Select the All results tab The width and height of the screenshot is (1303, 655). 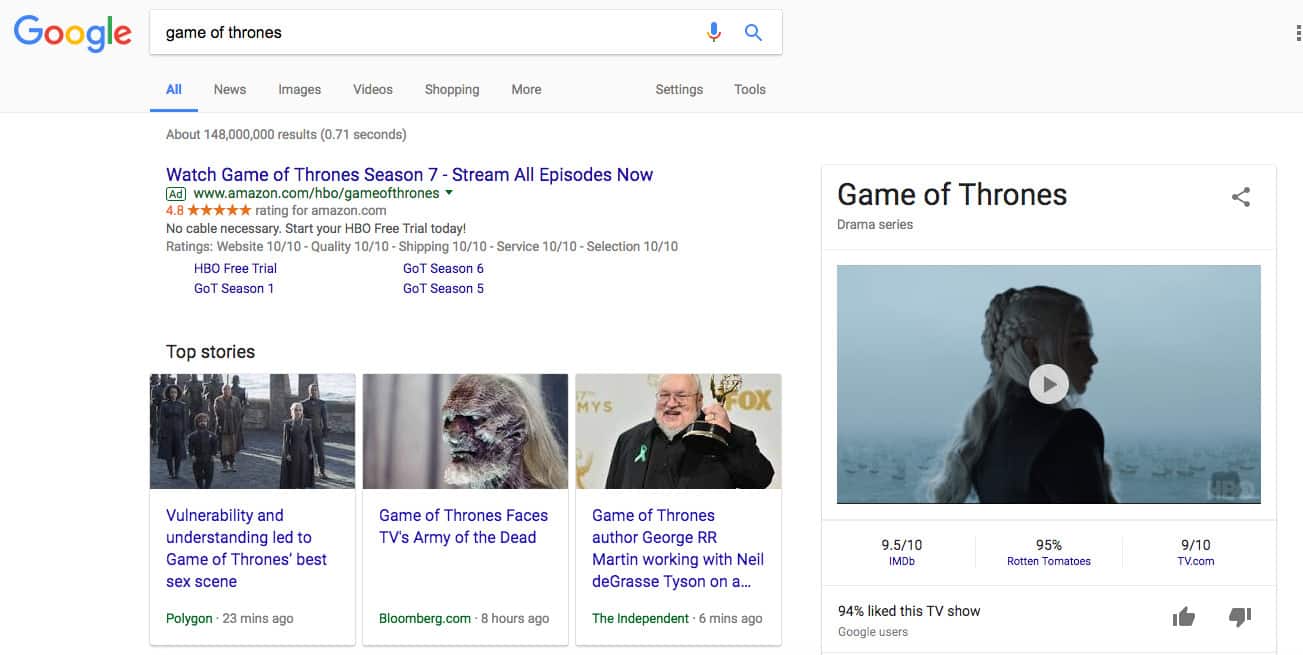tap(174, 89)
